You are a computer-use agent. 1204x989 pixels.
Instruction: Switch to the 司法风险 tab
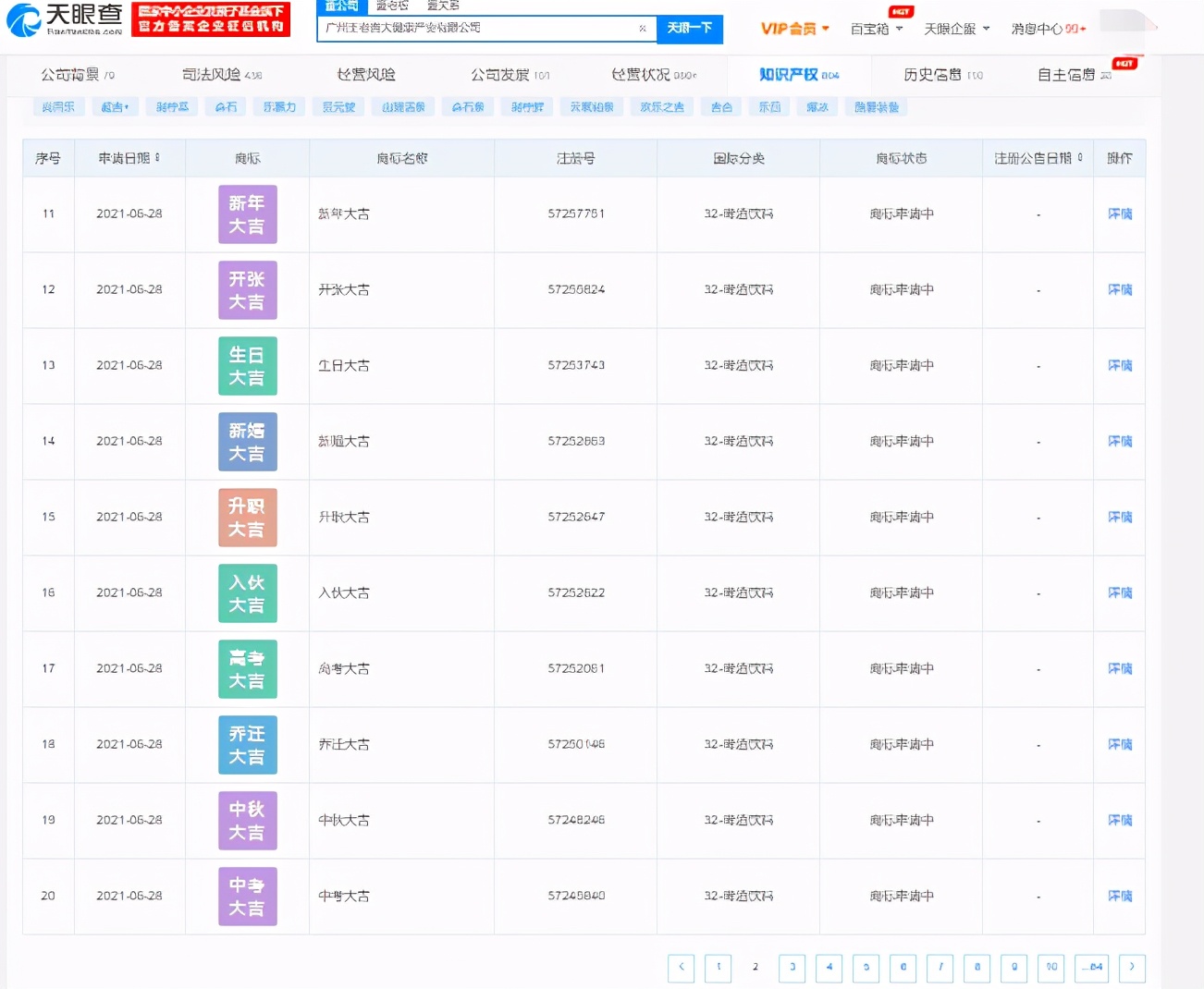pos(221,75)
